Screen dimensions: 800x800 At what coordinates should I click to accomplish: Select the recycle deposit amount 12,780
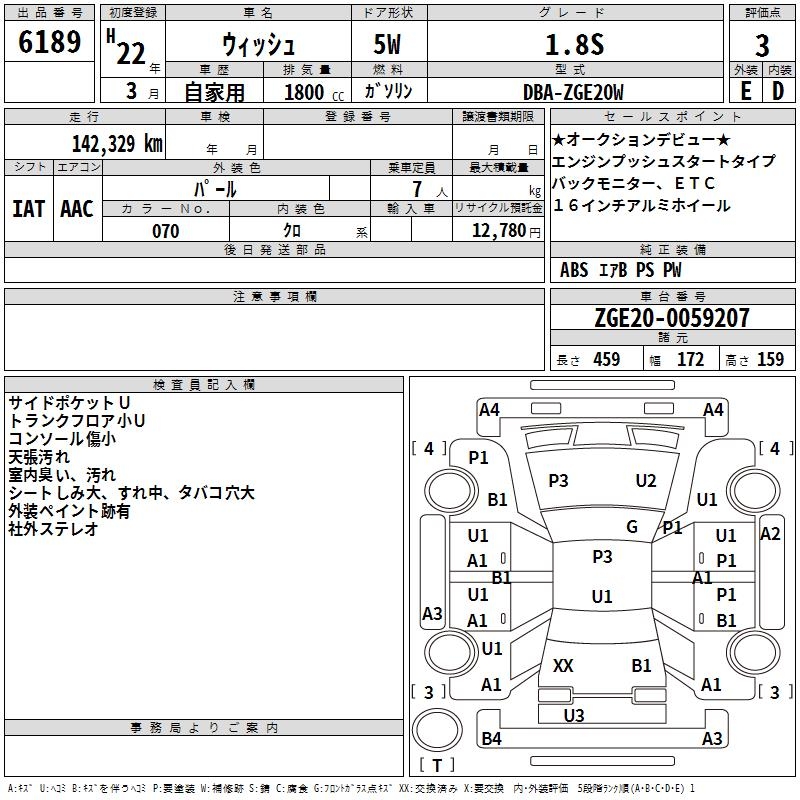pos(497,231)
